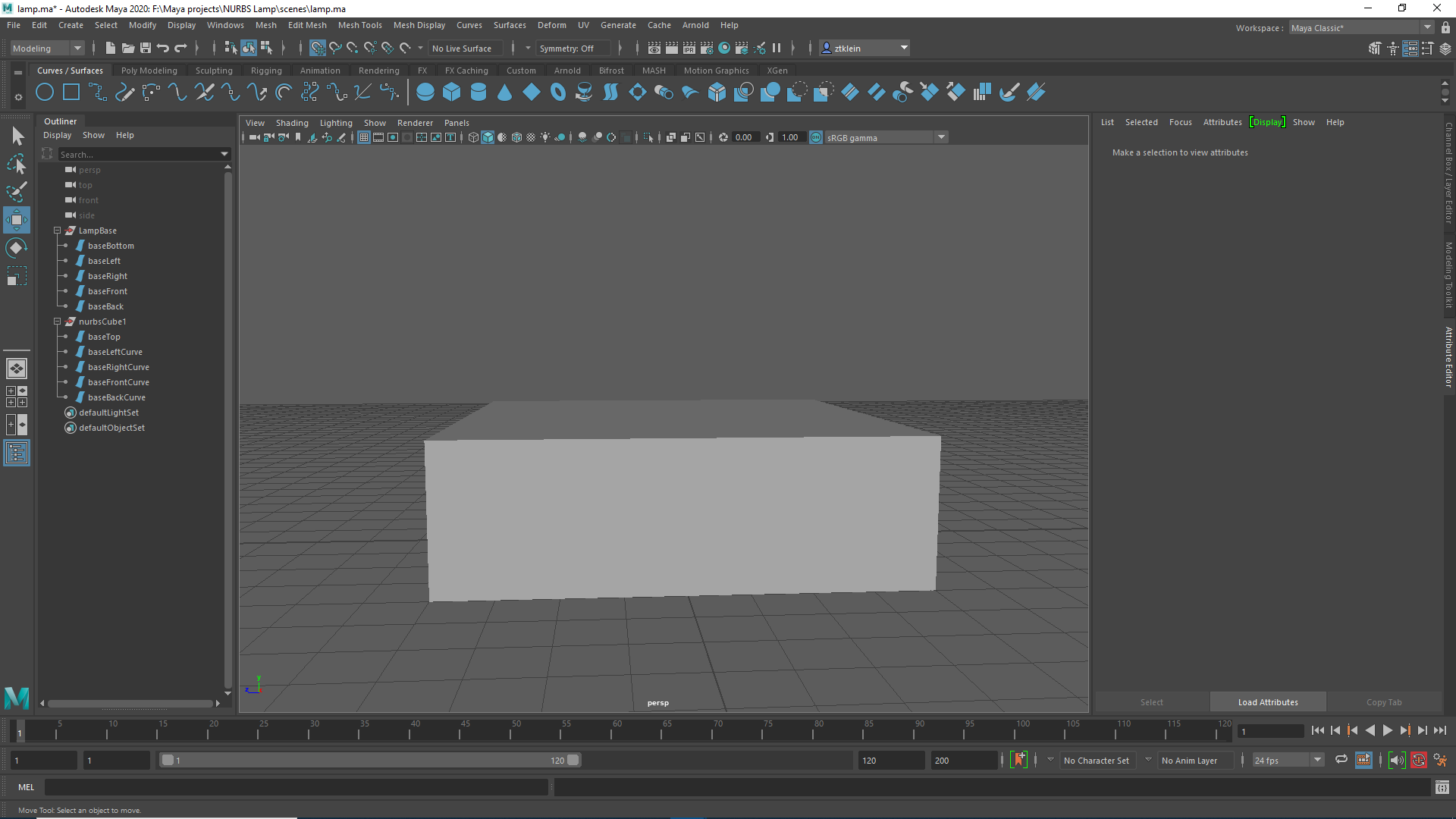The image size is (1456, 819).
Task: Create a NURBS torus from the shelf
Action: pyautogui.click(x=558, y=92)
